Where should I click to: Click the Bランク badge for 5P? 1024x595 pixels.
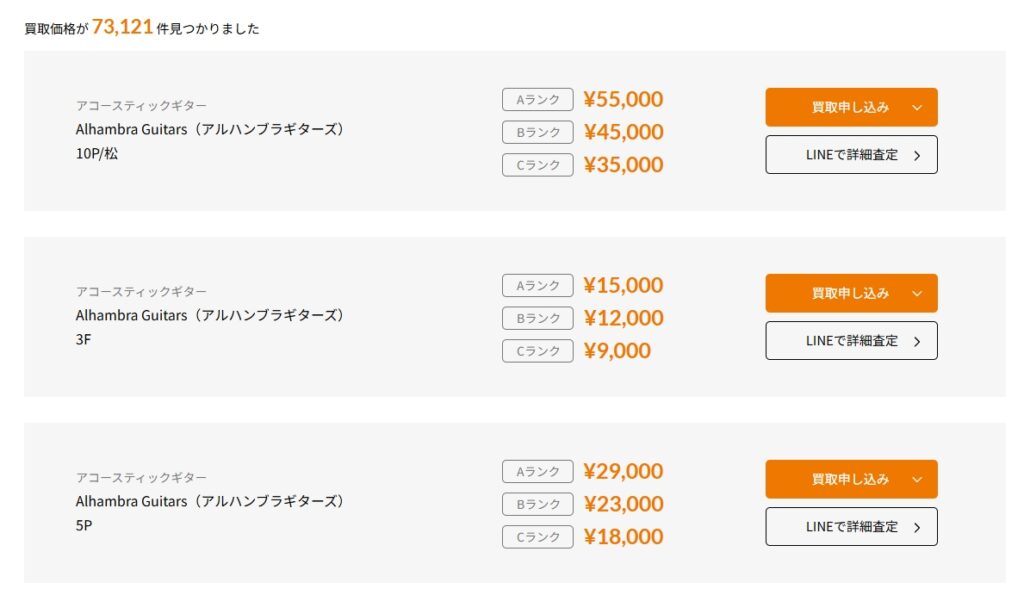point(537,504)
